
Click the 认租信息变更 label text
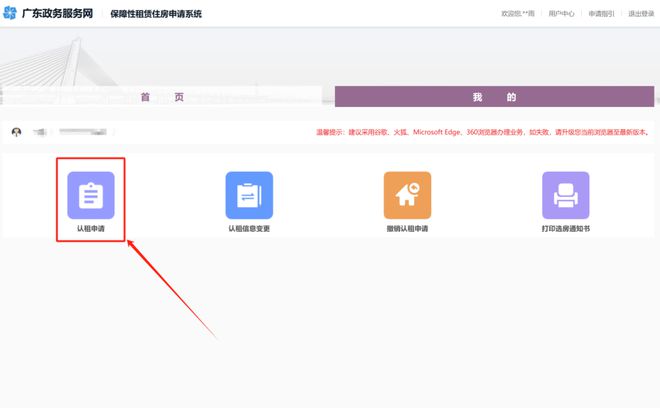click(x=249, y=229)
